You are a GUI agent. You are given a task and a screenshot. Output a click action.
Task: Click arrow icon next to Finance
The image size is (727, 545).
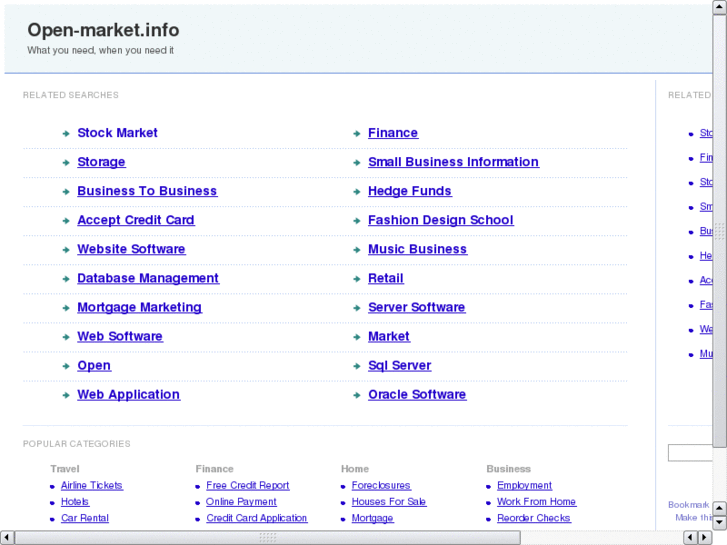click(356, 134)
